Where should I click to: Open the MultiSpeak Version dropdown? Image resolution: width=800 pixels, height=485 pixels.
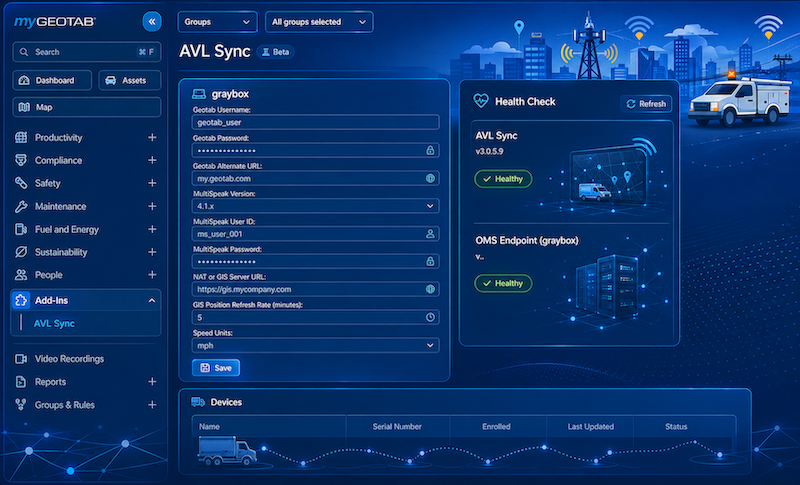(x=315, y=206)
